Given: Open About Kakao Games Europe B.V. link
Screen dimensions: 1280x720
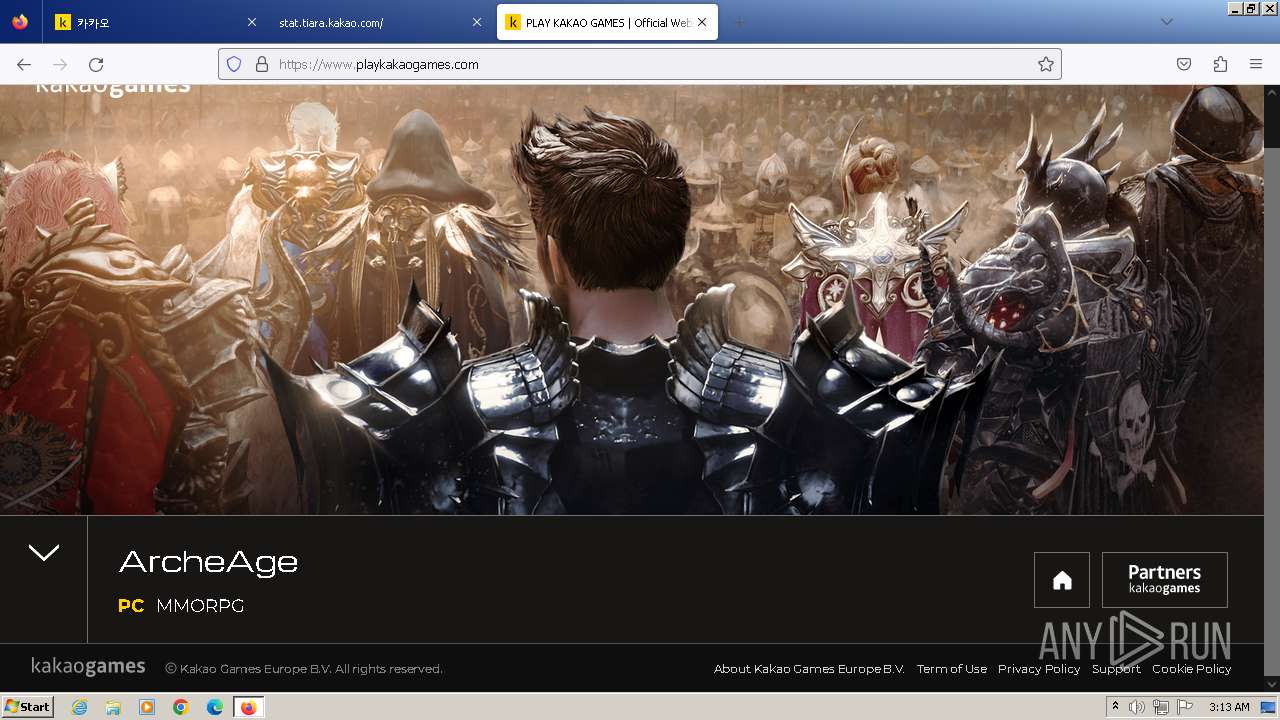Looking at the screenshot, I should [x=809, y=669].
